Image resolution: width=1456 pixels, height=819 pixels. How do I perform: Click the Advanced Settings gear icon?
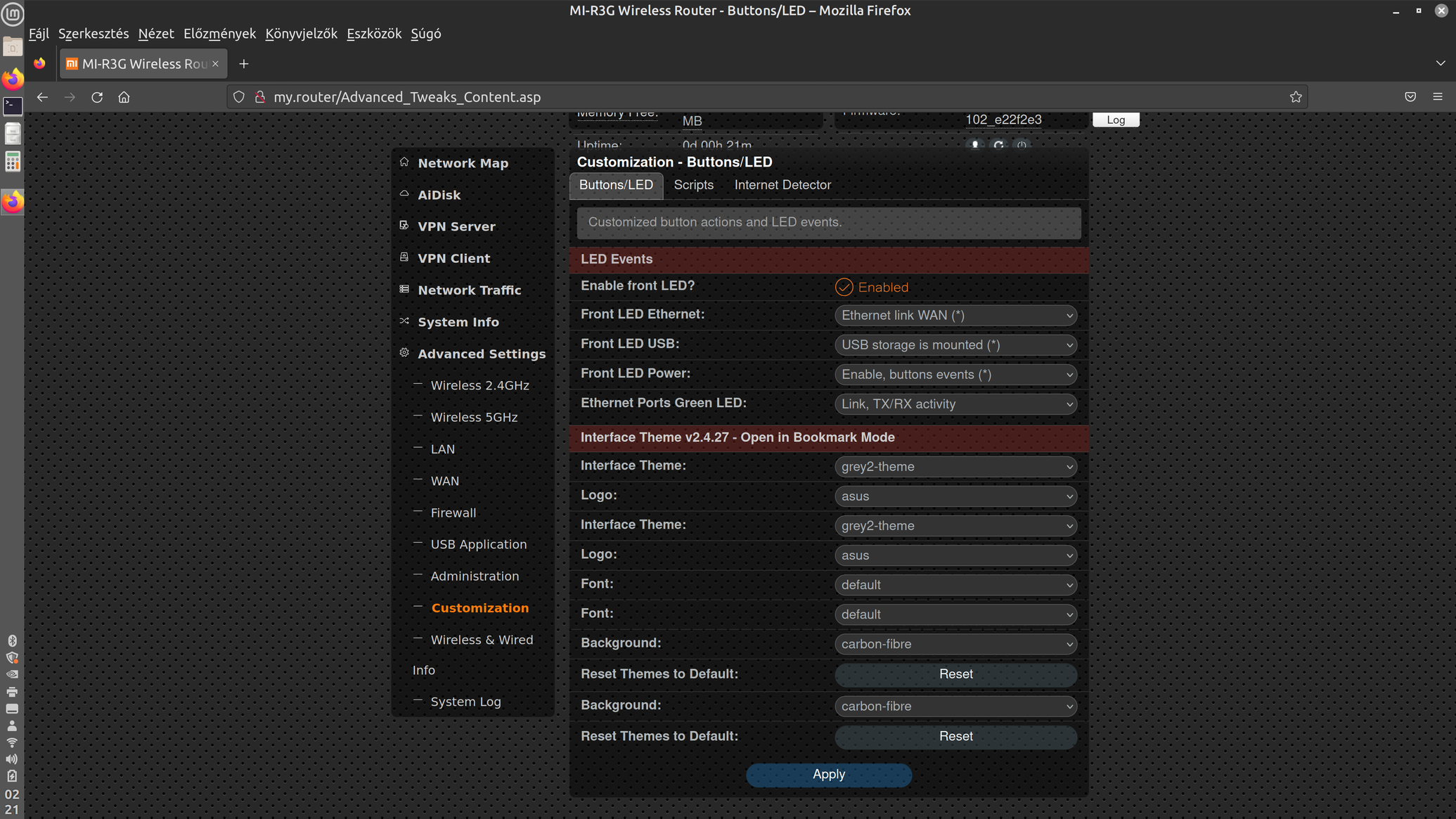[404, 353]
